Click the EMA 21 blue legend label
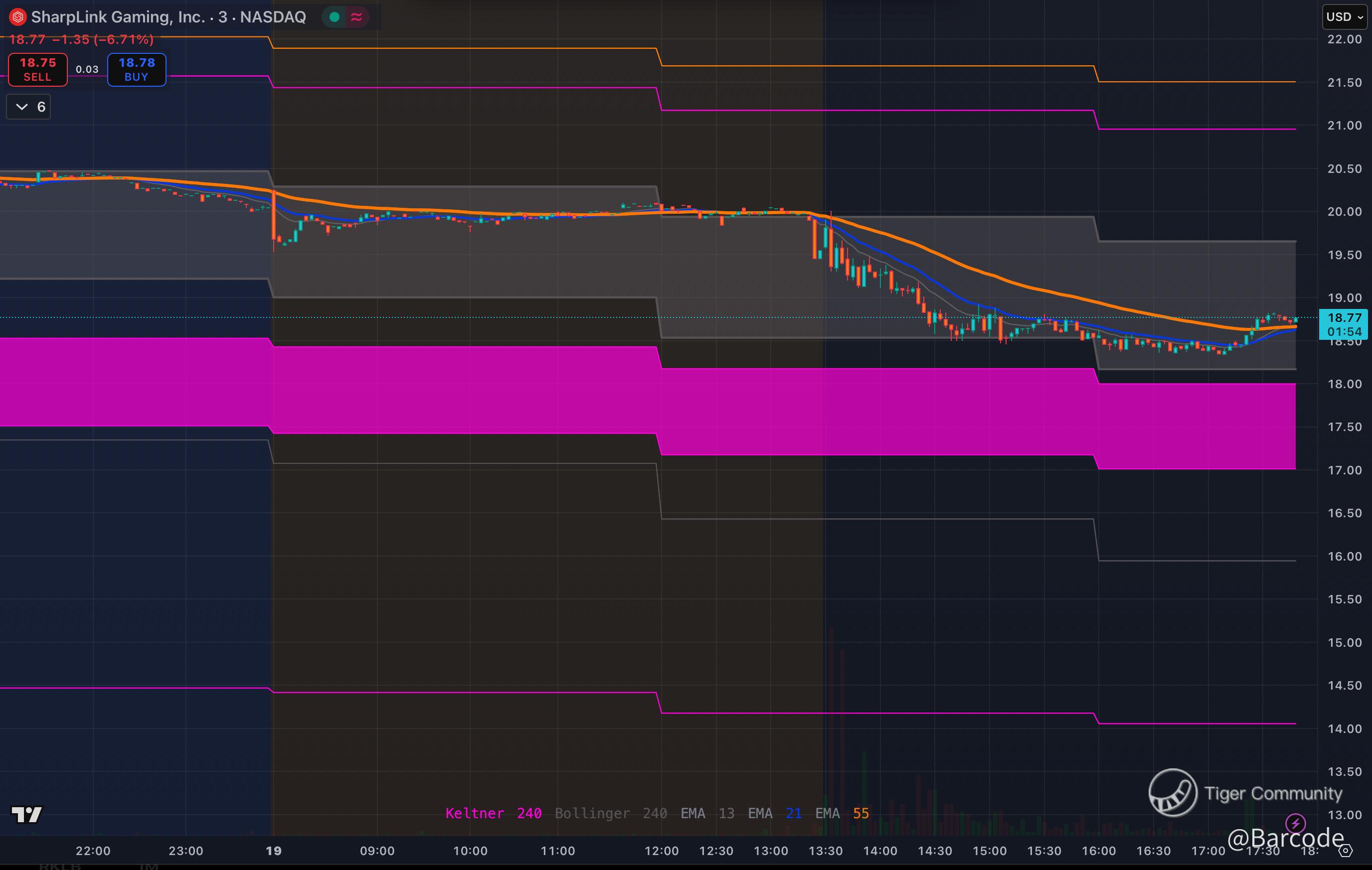 (x=774, y=813)
